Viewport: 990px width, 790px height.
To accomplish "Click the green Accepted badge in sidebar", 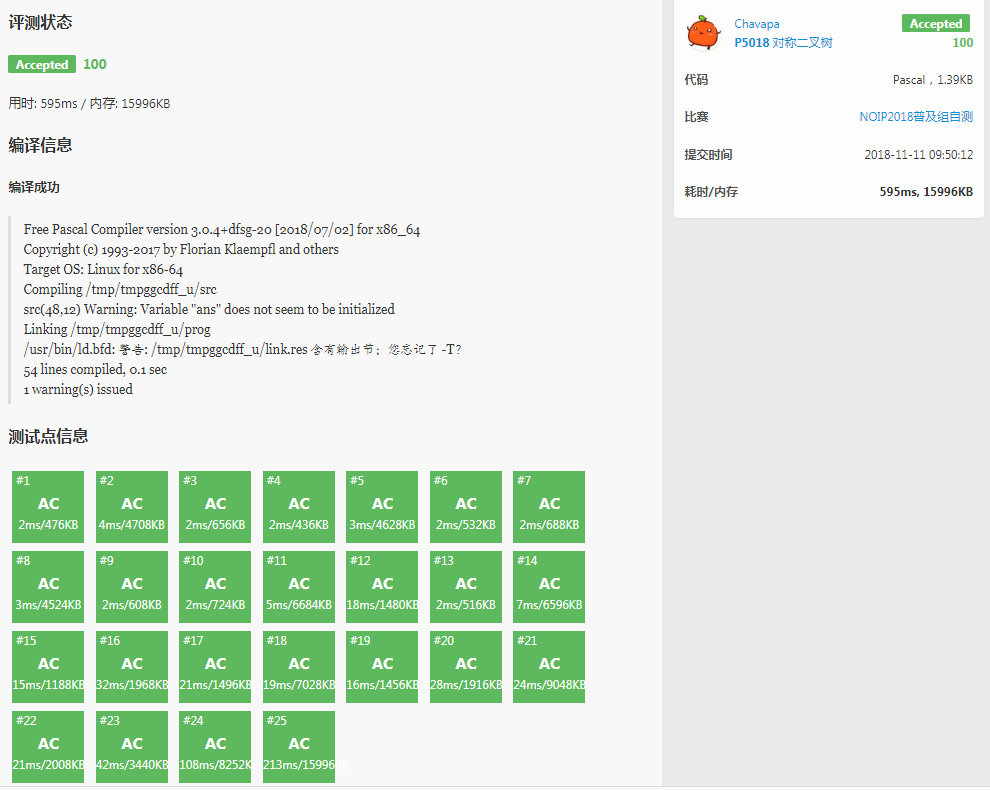I will 936,24.
